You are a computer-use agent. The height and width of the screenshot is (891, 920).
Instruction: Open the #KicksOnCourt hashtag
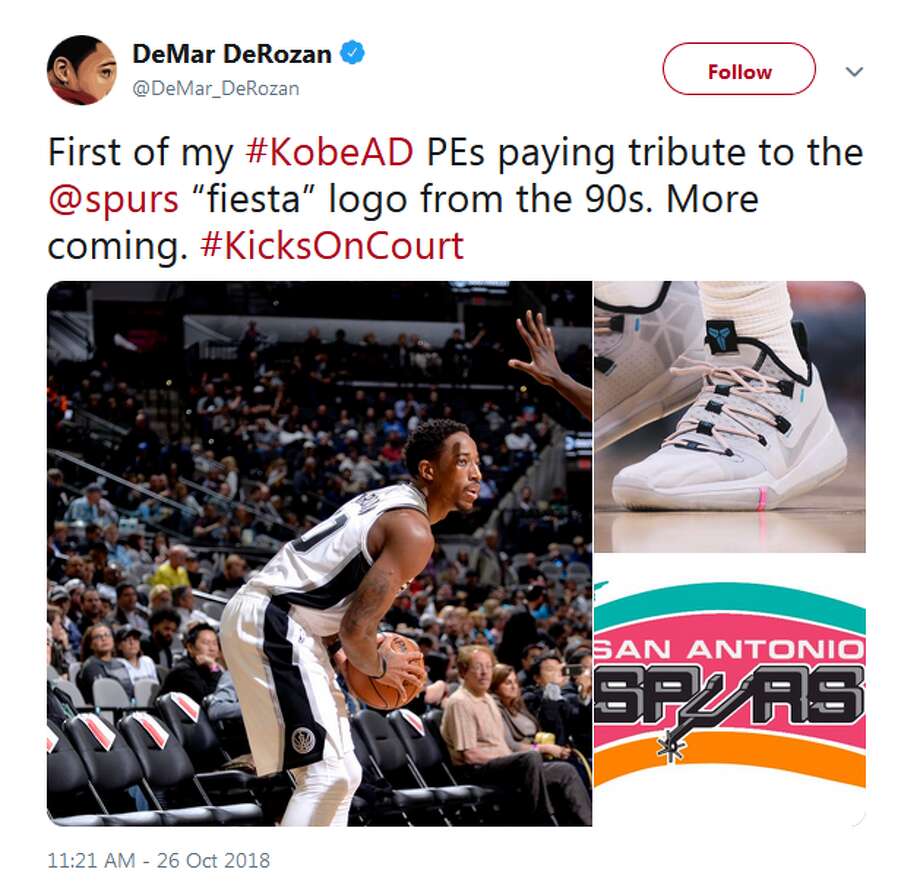pos(332,246)
